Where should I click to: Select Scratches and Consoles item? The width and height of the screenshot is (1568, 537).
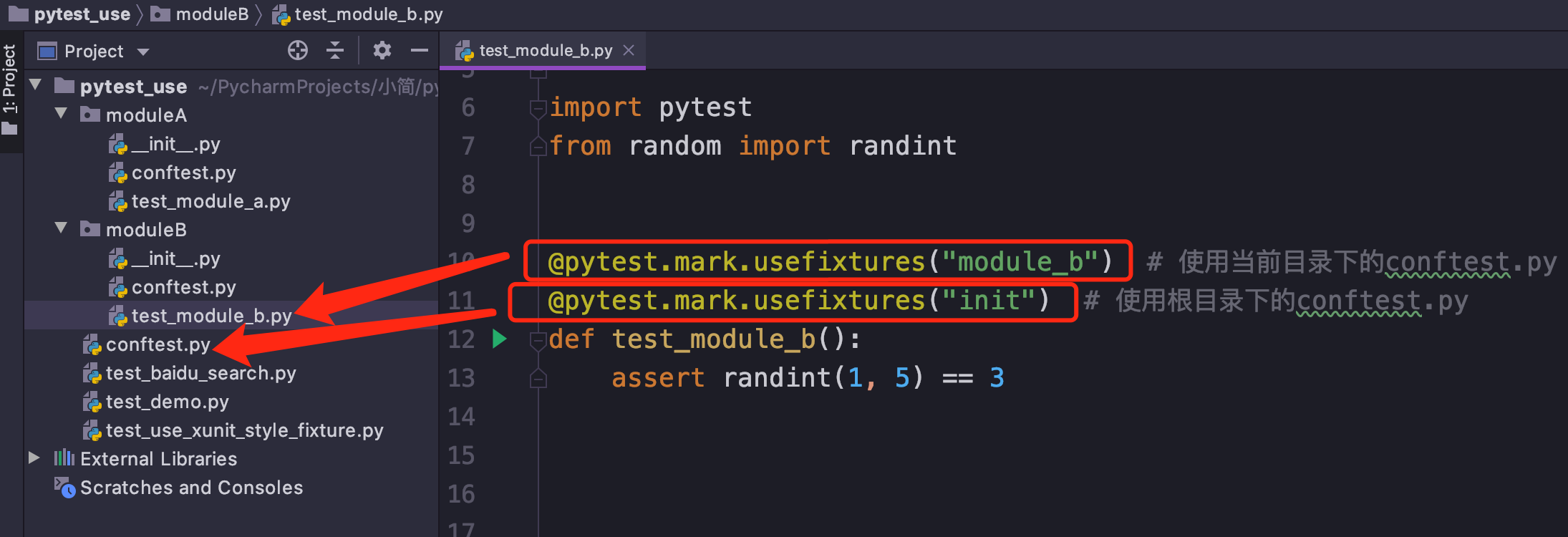pyautogui.click(x=191, y=488)
